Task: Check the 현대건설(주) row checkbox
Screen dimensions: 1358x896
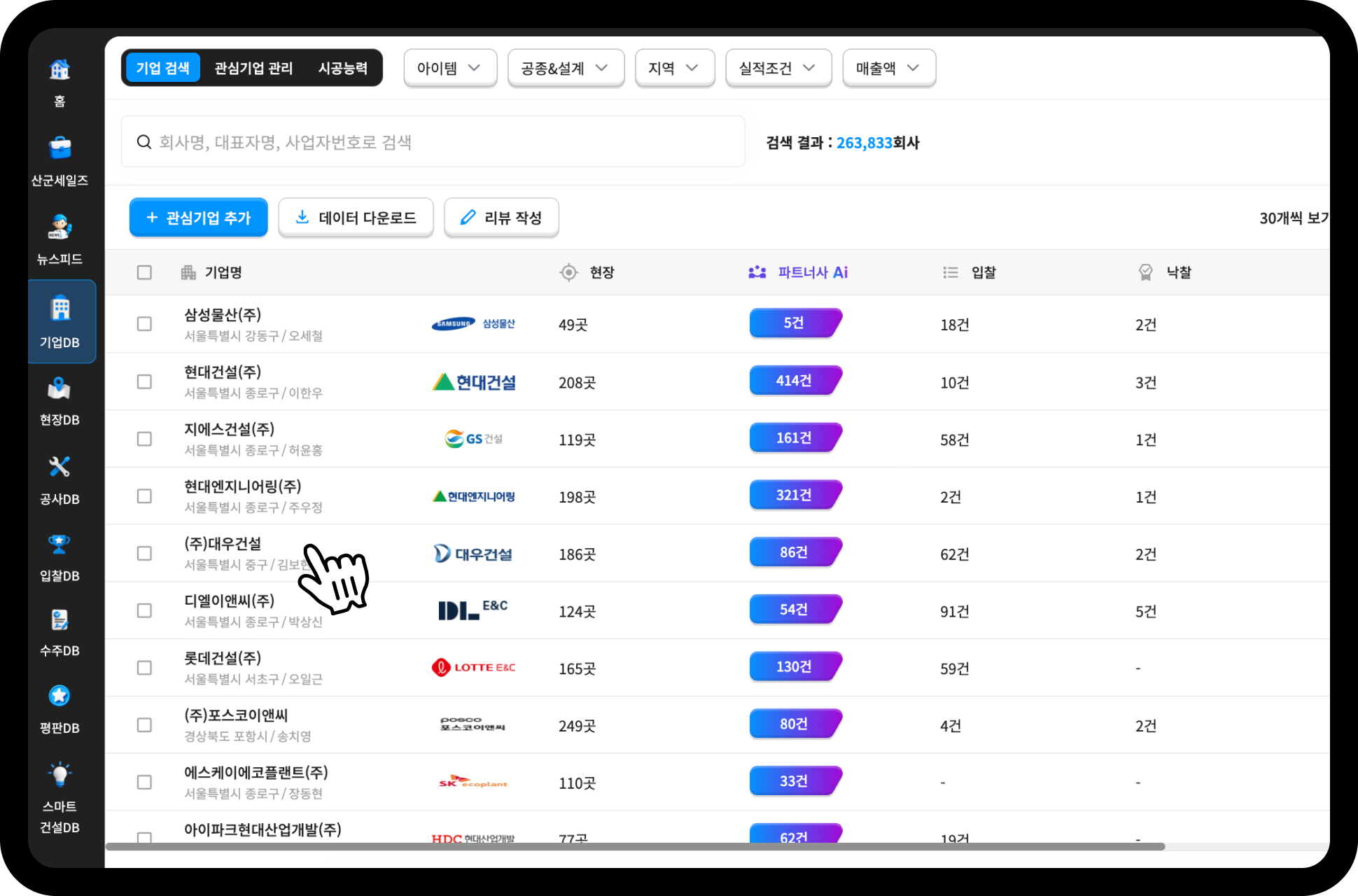Action: pyautogui.click(x=144, y=381)
